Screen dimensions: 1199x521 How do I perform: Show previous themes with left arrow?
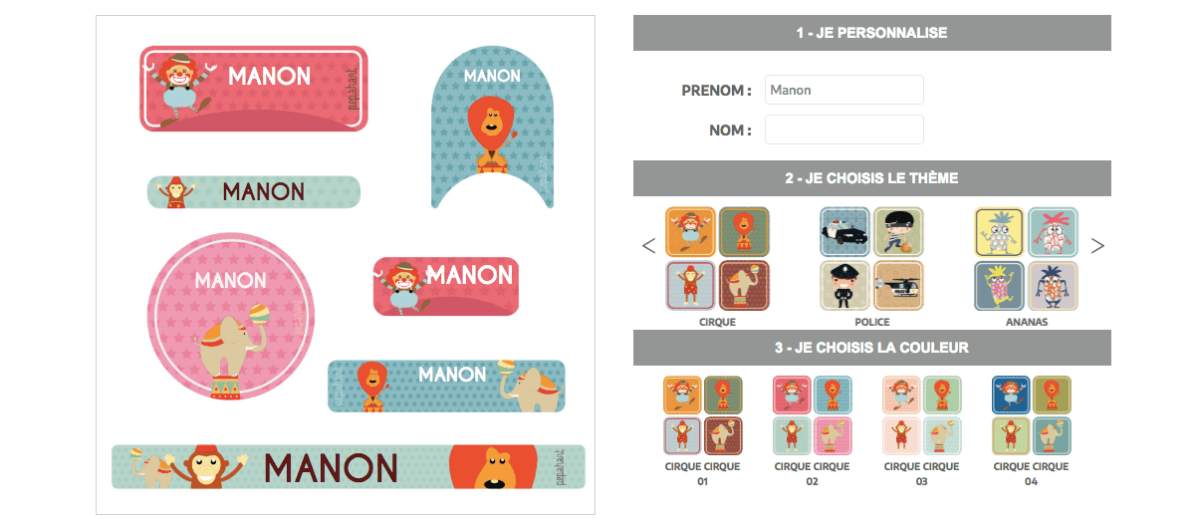(648, 246)
